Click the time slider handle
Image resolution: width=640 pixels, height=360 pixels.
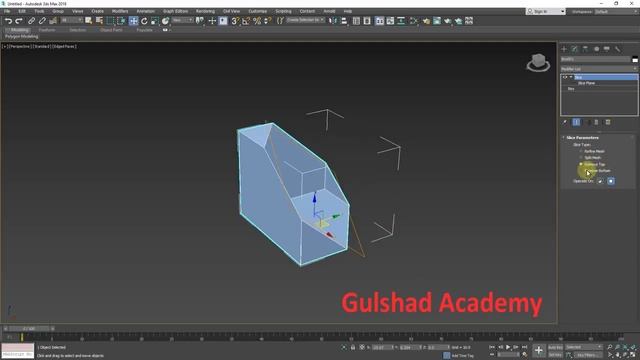(29, 329)
